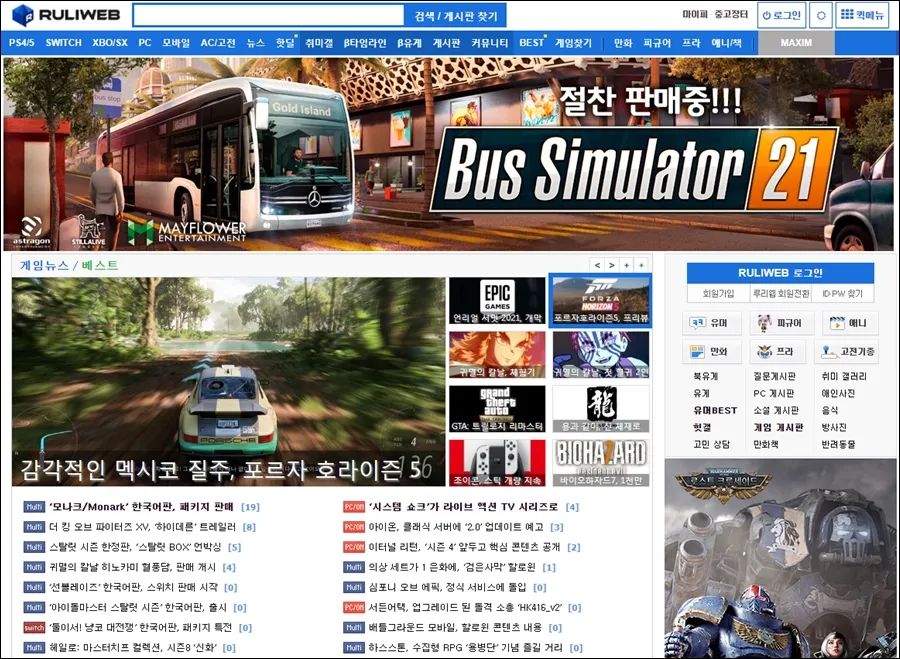The height and width of the screenshot is (659, 900).
Task: Open the 애니 clapperboard icon button
Action: pyautogui.click(x=849, y=324)
